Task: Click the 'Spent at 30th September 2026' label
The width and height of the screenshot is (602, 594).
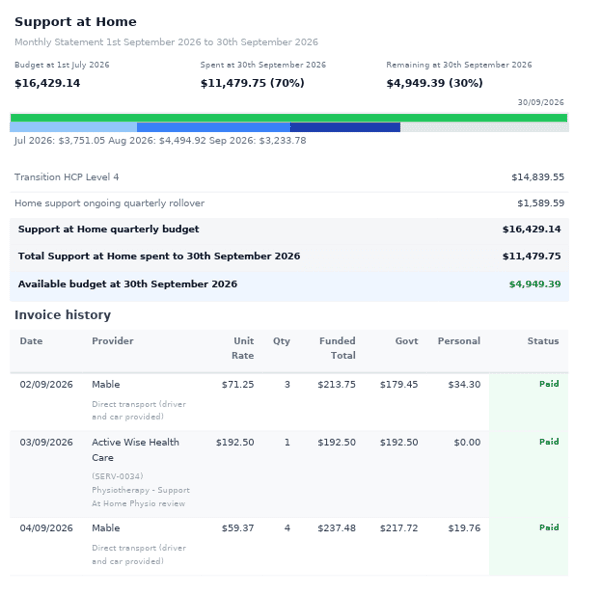Action: pyautogui.click(x=263, y=65)
